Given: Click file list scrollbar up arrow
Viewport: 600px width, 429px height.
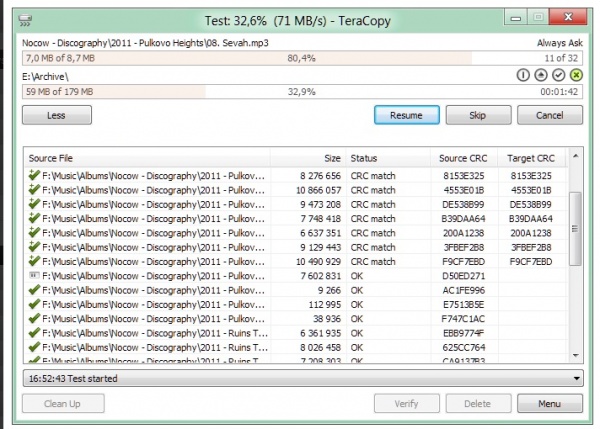Looking at the screenshot, I should pos(575,156).
